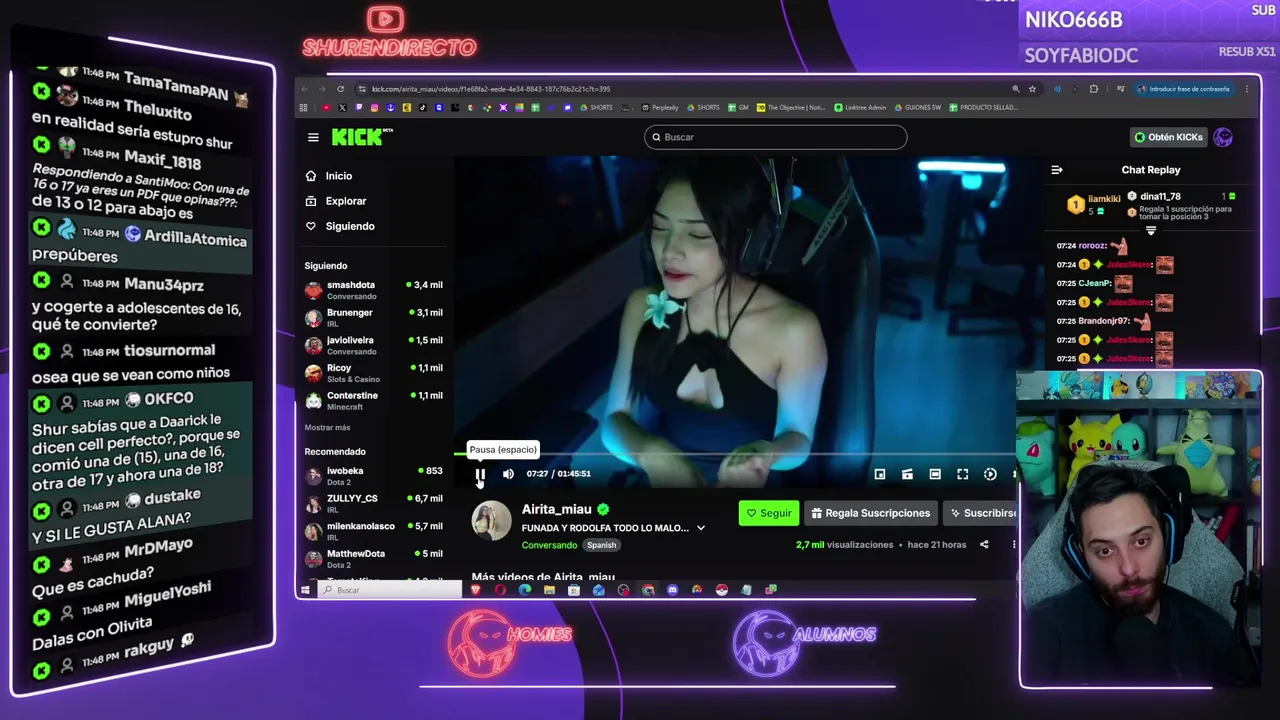Image resolution: width=1280 pixels, height=720 pixels.
Task: Open the user profile avatar on Kick
Action: click(x=1223, y=137)
